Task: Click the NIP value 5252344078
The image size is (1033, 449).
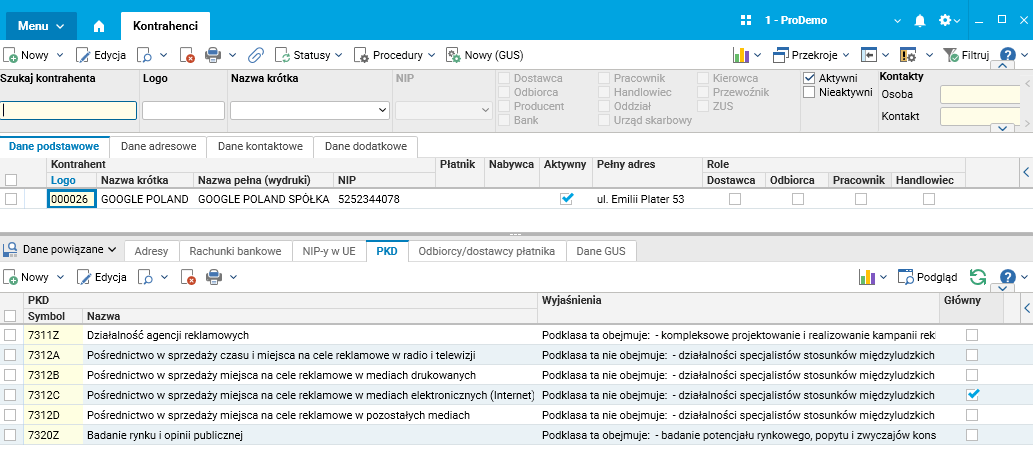Action: (369, 199)
